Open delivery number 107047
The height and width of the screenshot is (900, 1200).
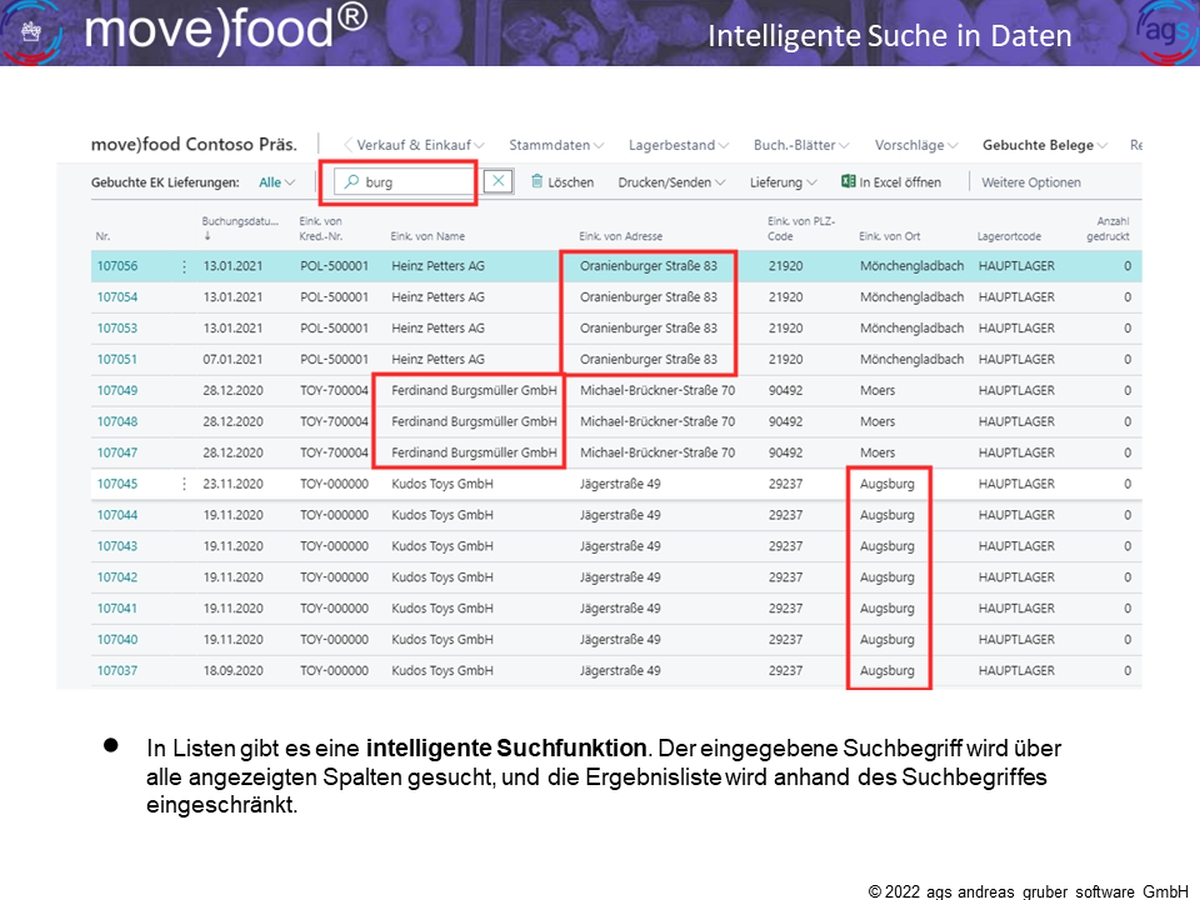pyautogui.click(x=117, y=453)
